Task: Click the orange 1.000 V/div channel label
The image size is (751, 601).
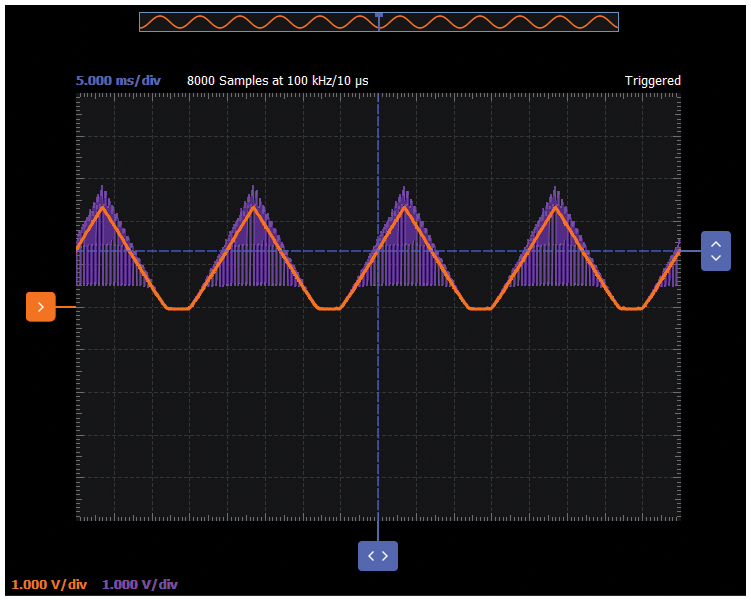Action: [50, 585]
